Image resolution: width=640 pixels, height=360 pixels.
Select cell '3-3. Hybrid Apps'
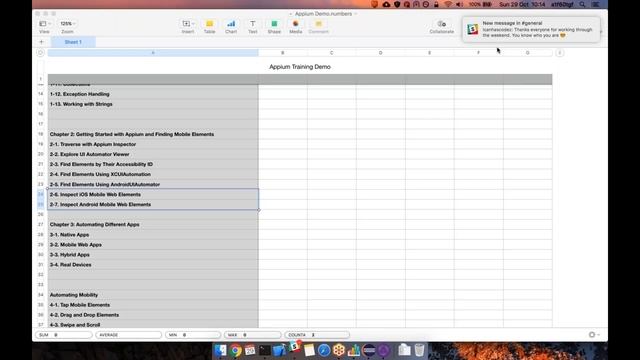pos(153,255)
